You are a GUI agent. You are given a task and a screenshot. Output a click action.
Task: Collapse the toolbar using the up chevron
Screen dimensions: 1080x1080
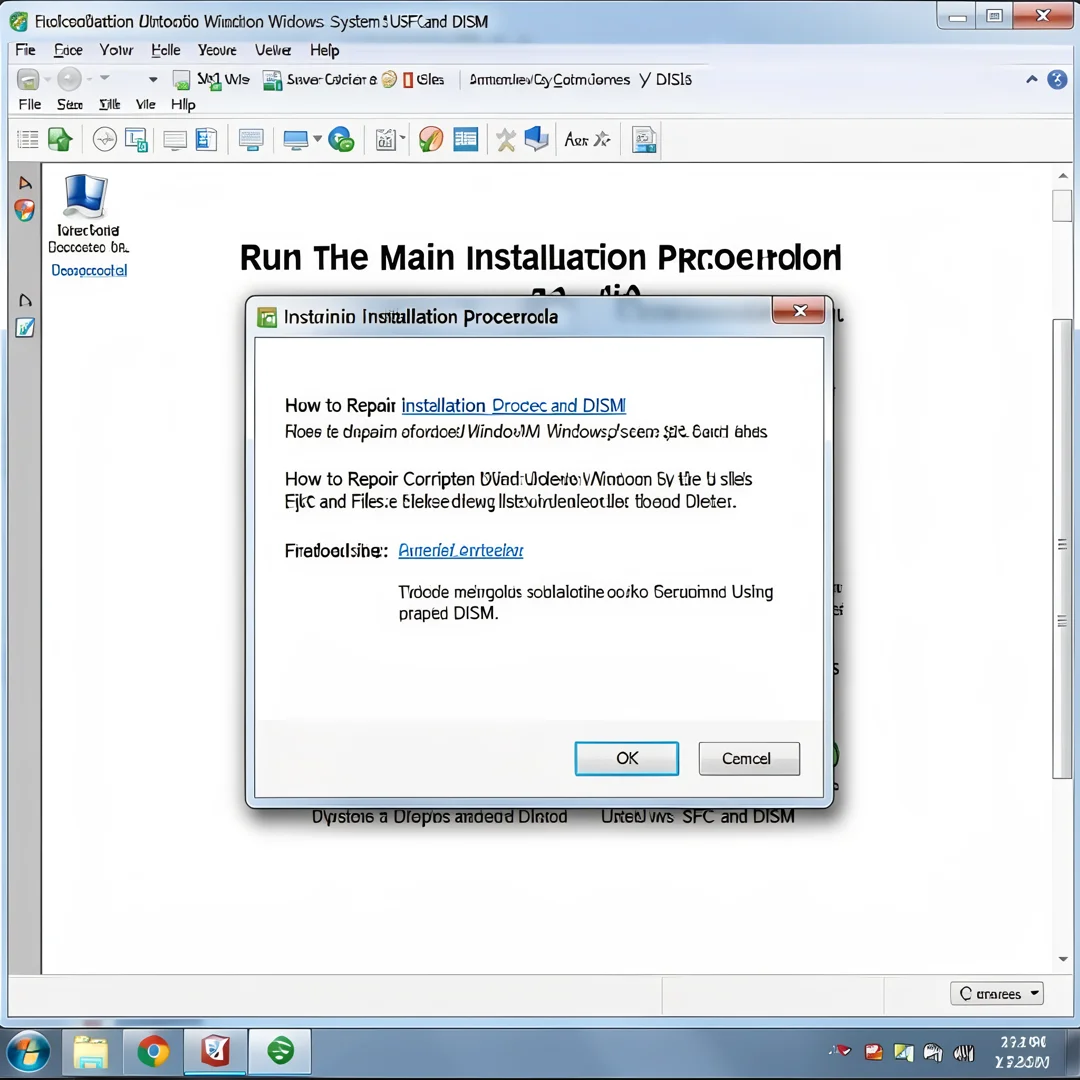coord(1032,79)
